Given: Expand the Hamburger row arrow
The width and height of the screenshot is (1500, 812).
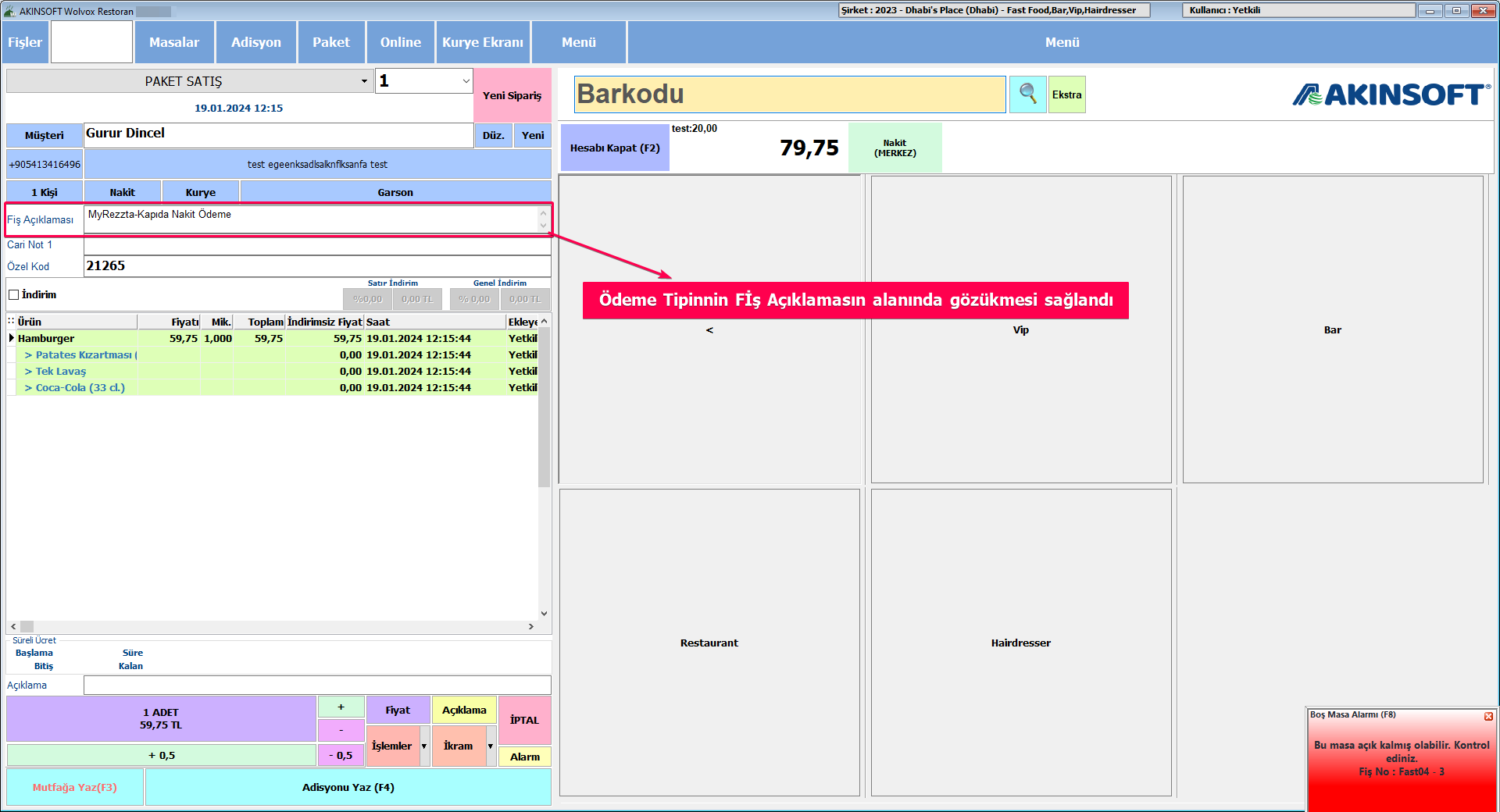Looking at the screenshot, I should click(x=11, y=338).
